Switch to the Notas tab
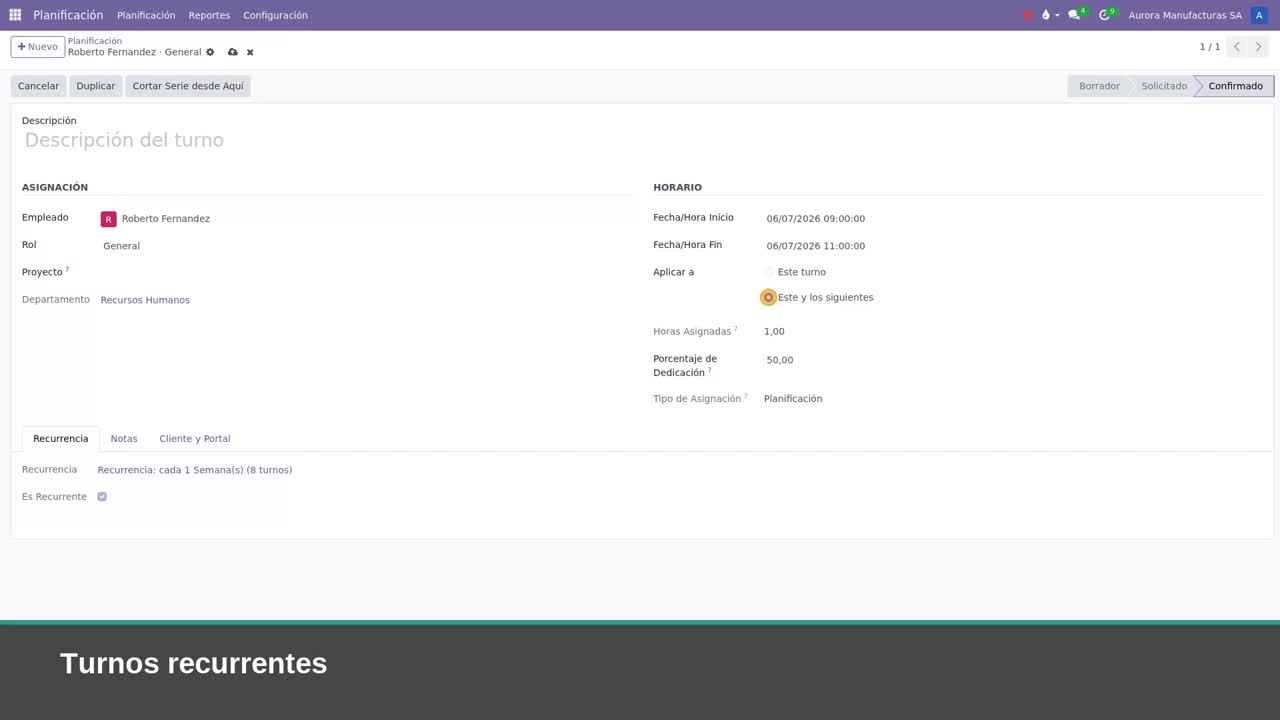This screenshot has width=1280, height=720. pyautogui.click(x=124, y=439)
